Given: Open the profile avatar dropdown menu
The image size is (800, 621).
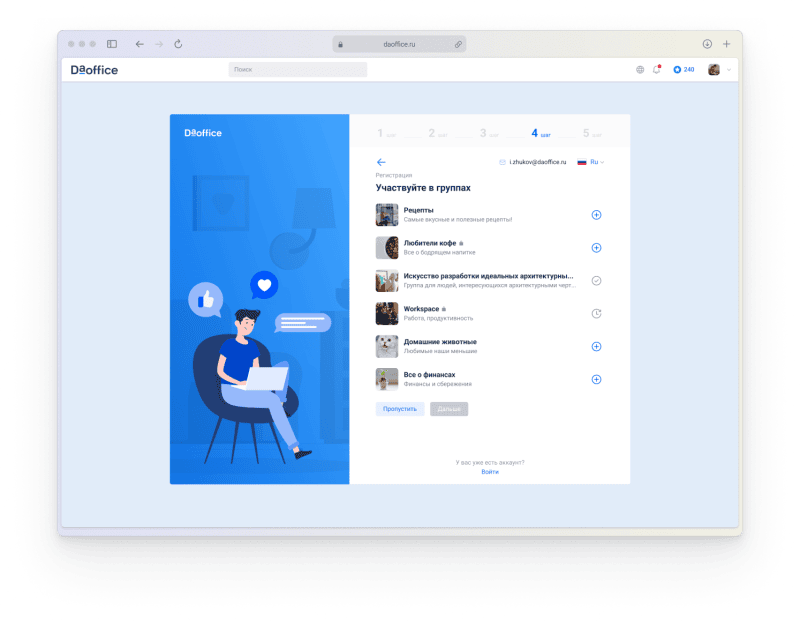Looking at the screenshot, I should [x=715, y=69].
